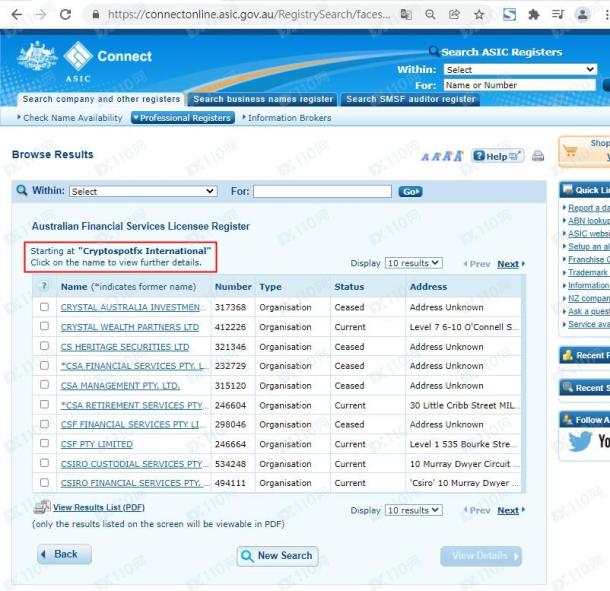Screen dimensions: 610x591
Task: Open CS HERITAGE SECURITIES LTD link
Action: [x=125, y=347]
